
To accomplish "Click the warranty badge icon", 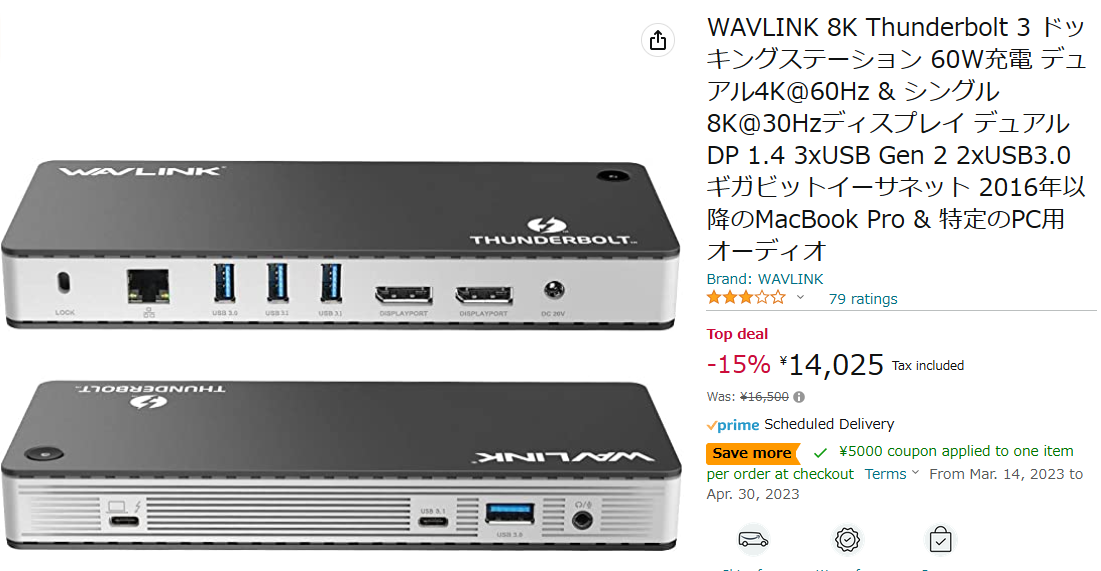I will [847, 540].
